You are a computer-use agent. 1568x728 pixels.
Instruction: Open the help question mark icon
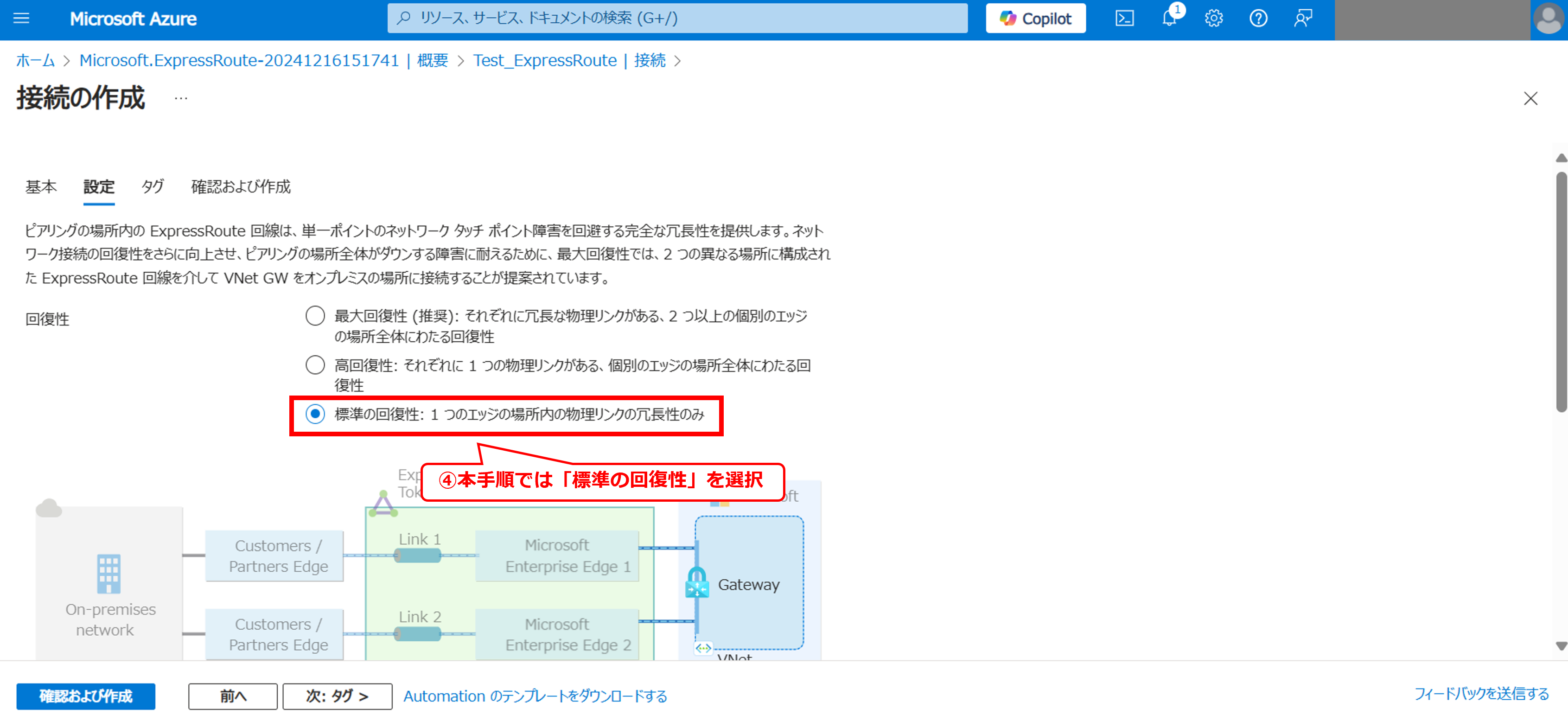(x=1258, y=18)
